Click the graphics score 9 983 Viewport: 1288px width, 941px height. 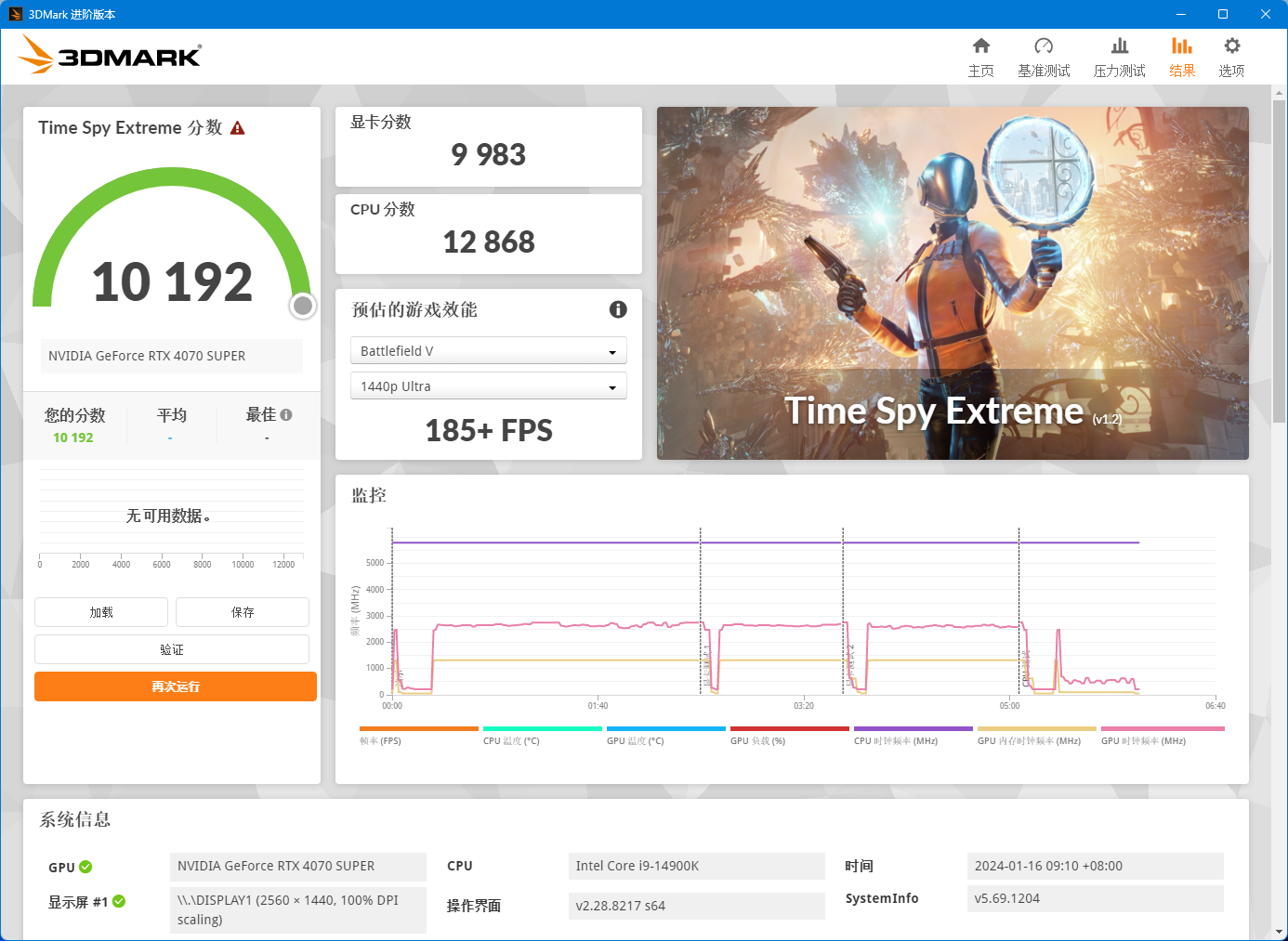point(489,154)
